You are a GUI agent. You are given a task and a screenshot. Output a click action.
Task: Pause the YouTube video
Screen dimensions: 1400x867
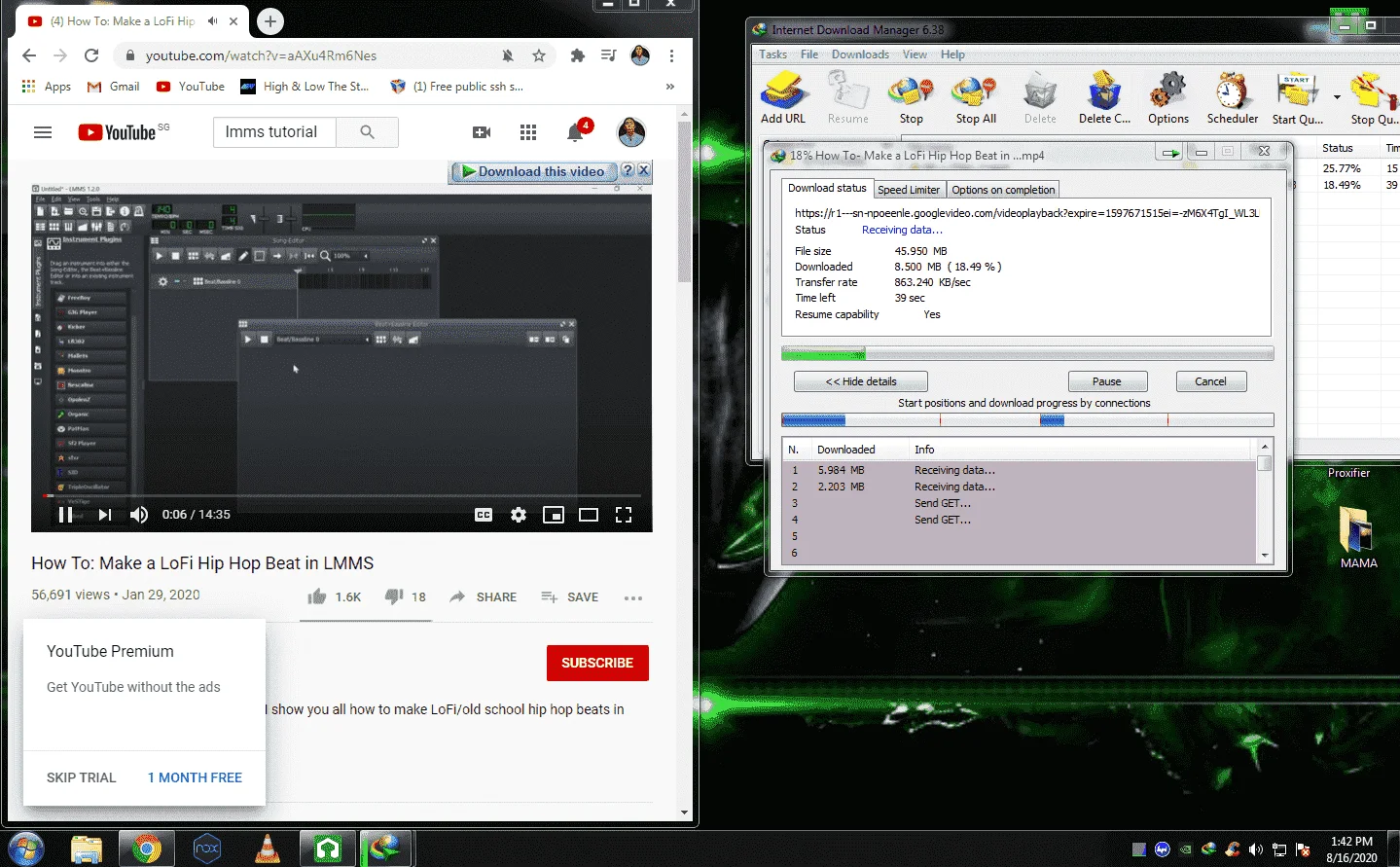pos(66,515)
